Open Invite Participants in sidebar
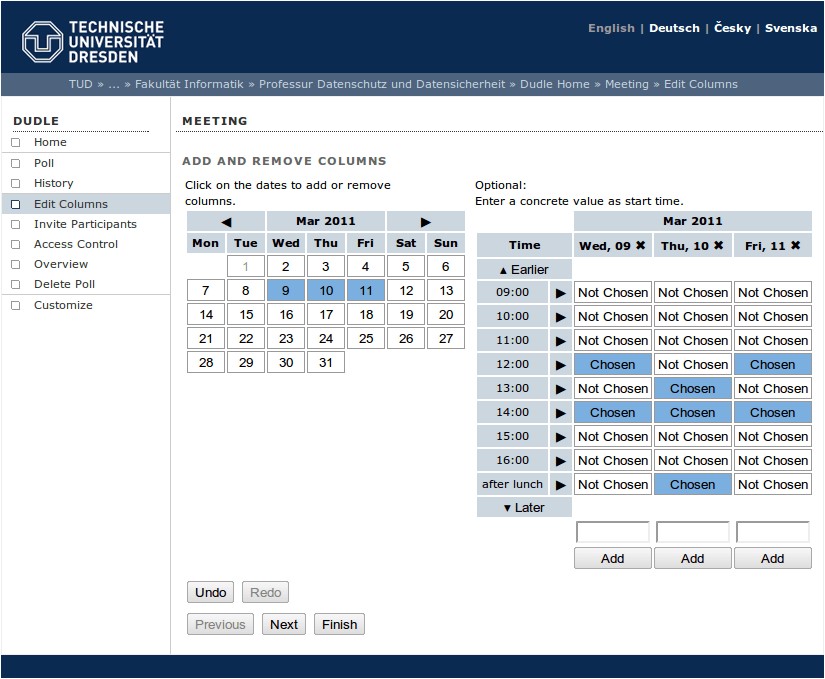The height and width of the screenshot is (679, 825). (85, 224)
